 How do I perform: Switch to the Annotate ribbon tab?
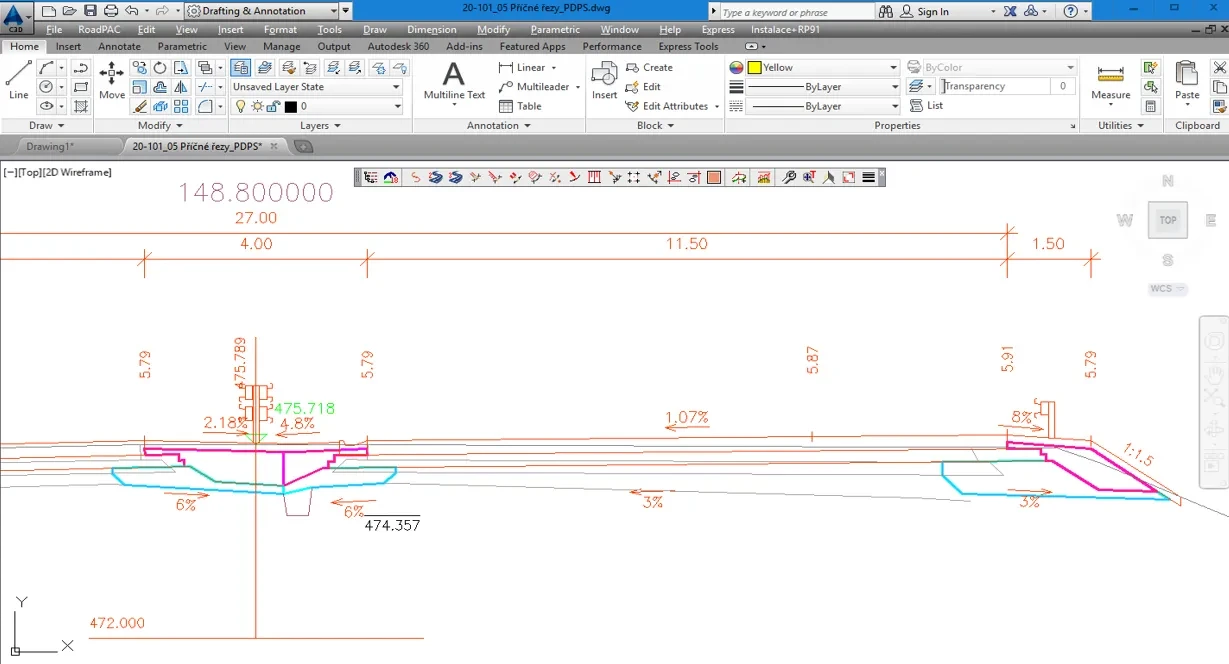(119, 46)
